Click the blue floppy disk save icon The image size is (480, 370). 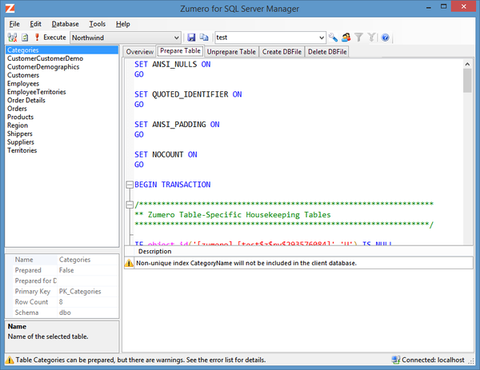[x=191, y=37]
